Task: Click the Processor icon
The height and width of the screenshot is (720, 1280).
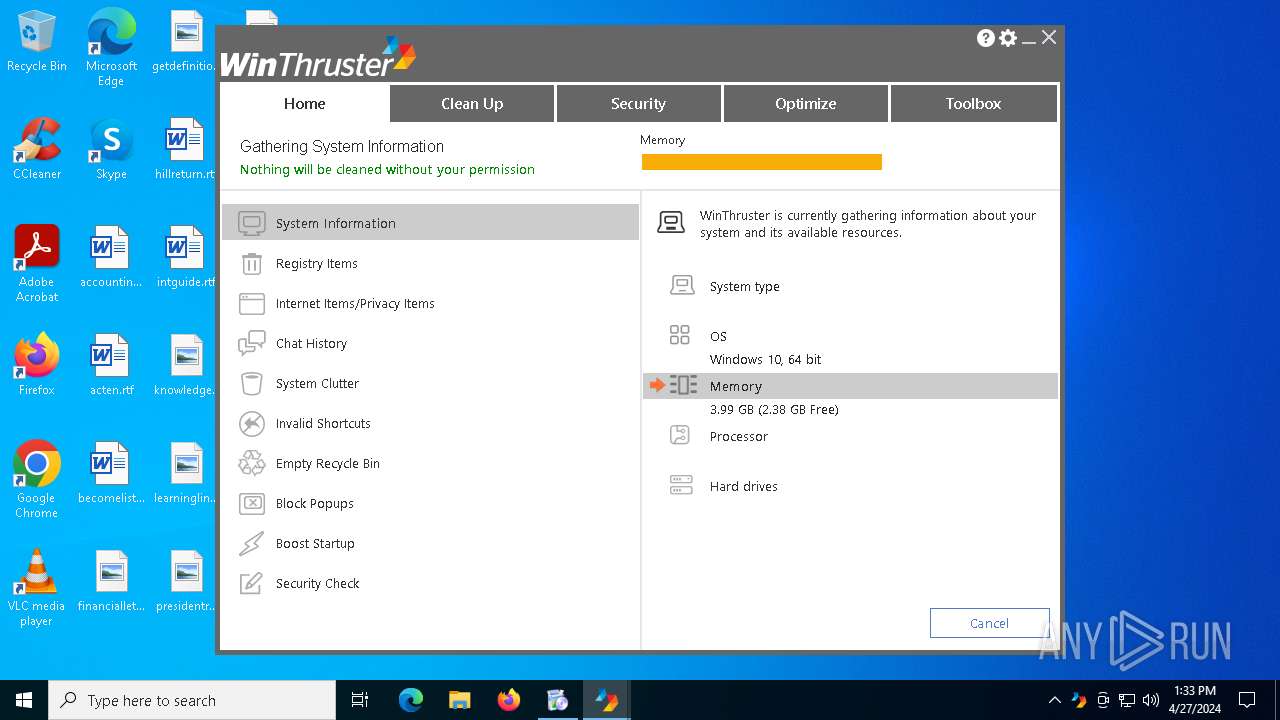Action: pos(680,435)
